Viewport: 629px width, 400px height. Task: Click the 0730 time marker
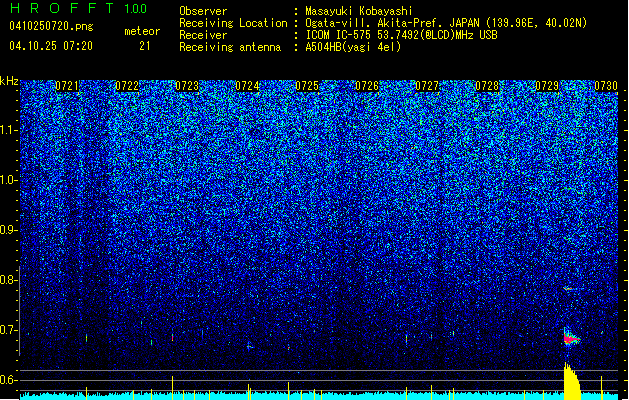click(606, 86)
